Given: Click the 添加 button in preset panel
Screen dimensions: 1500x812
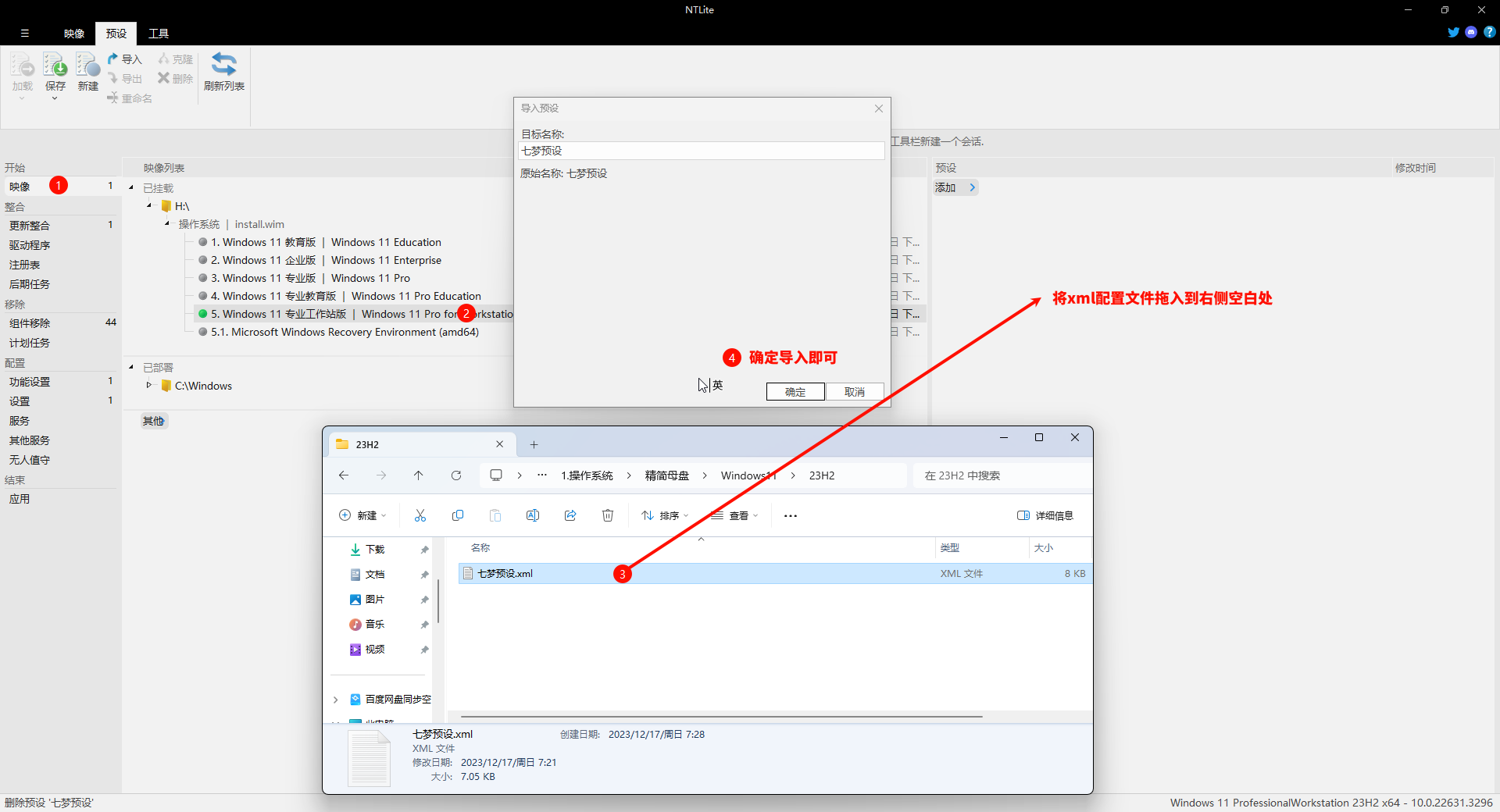Looking at the screenshot, I should pyautogui.click(x=955, y=187).
